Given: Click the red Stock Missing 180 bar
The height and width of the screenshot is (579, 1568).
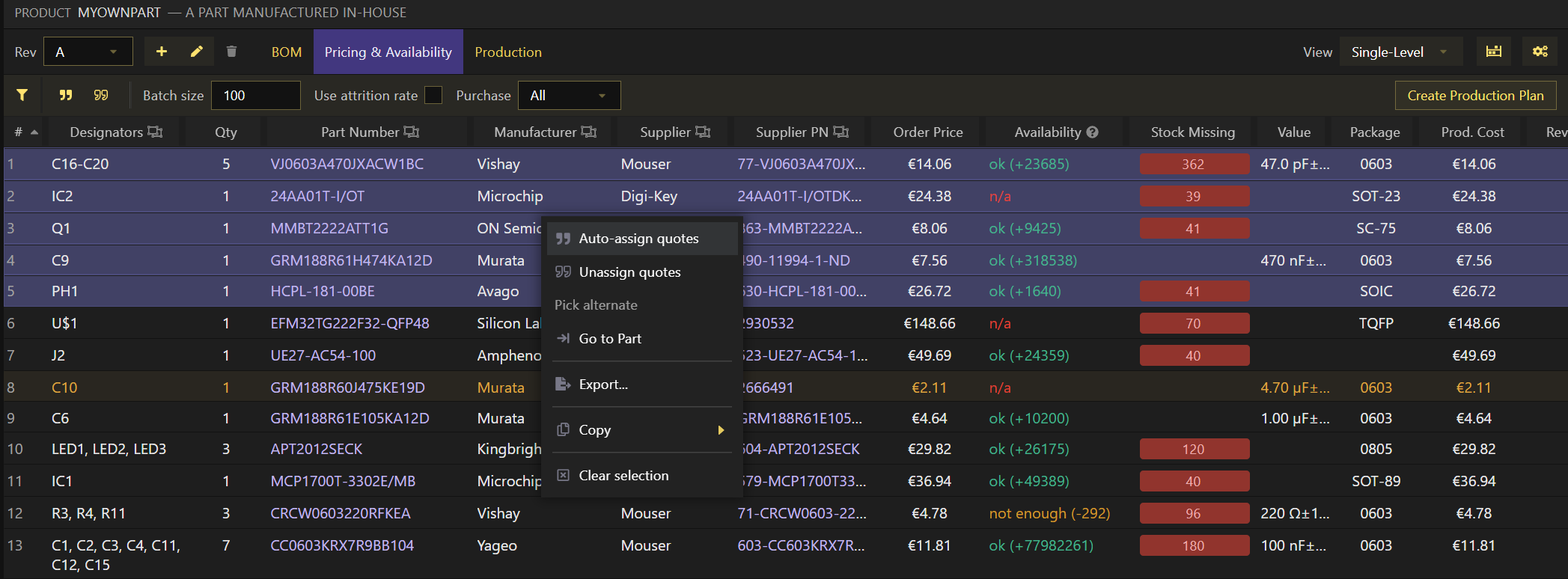Looking at the screenshot, I should (x=1195, y=545).
